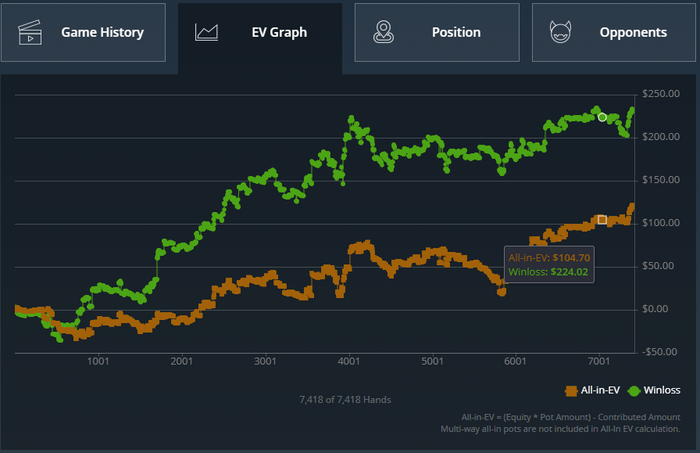Click the All-in-EV $104.70 tooltip value
Image resolution: width=700 pixels, height=453 pixels.
tap(571, 257)
